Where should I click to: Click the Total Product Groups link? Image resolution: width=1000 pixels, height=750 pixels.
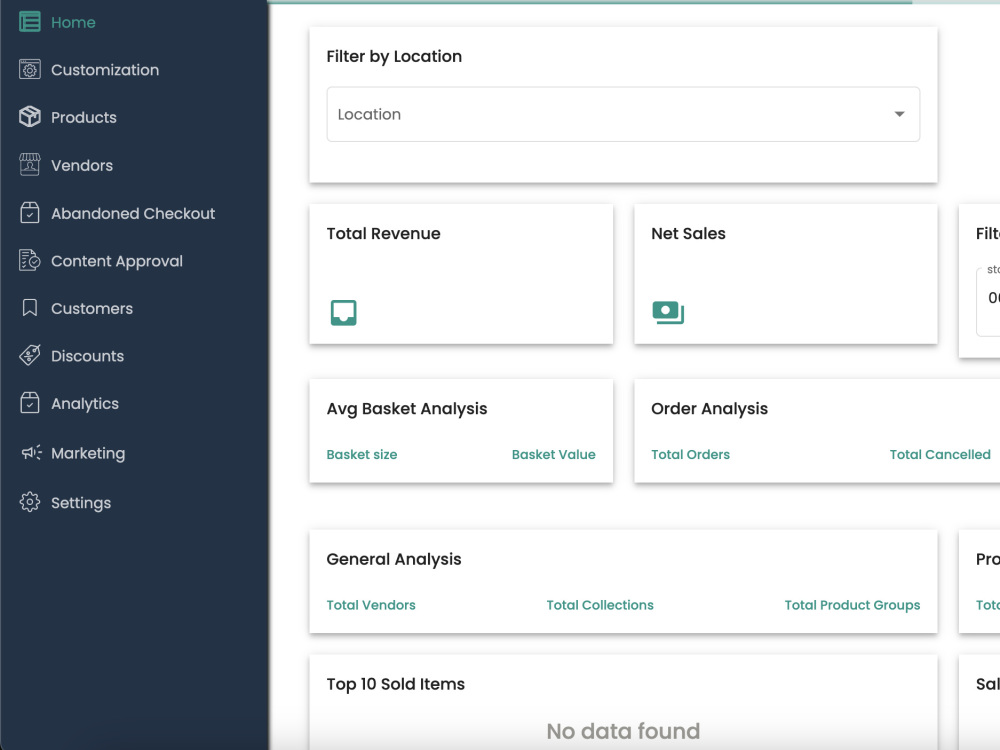(x=852, y=605)
